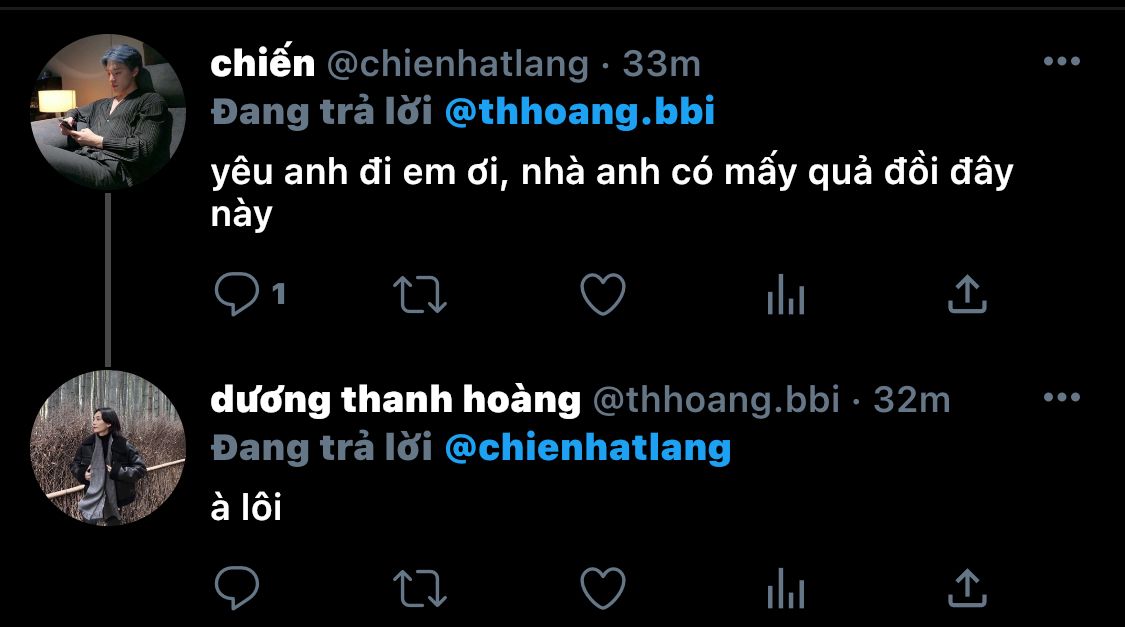This screenshot has width=1125, height=627.
Task: Open more options on dương thanh hoàng's tweet
Action: coord(1062,397)
